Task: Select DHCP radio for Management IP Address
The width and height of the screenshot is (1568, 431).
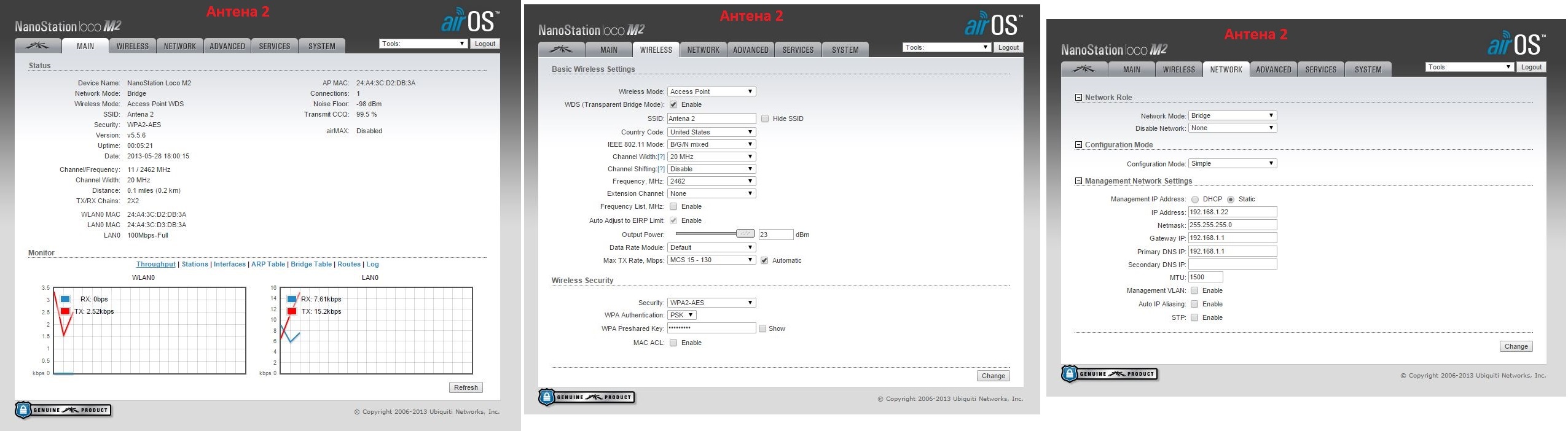Action: [1195, 200]
